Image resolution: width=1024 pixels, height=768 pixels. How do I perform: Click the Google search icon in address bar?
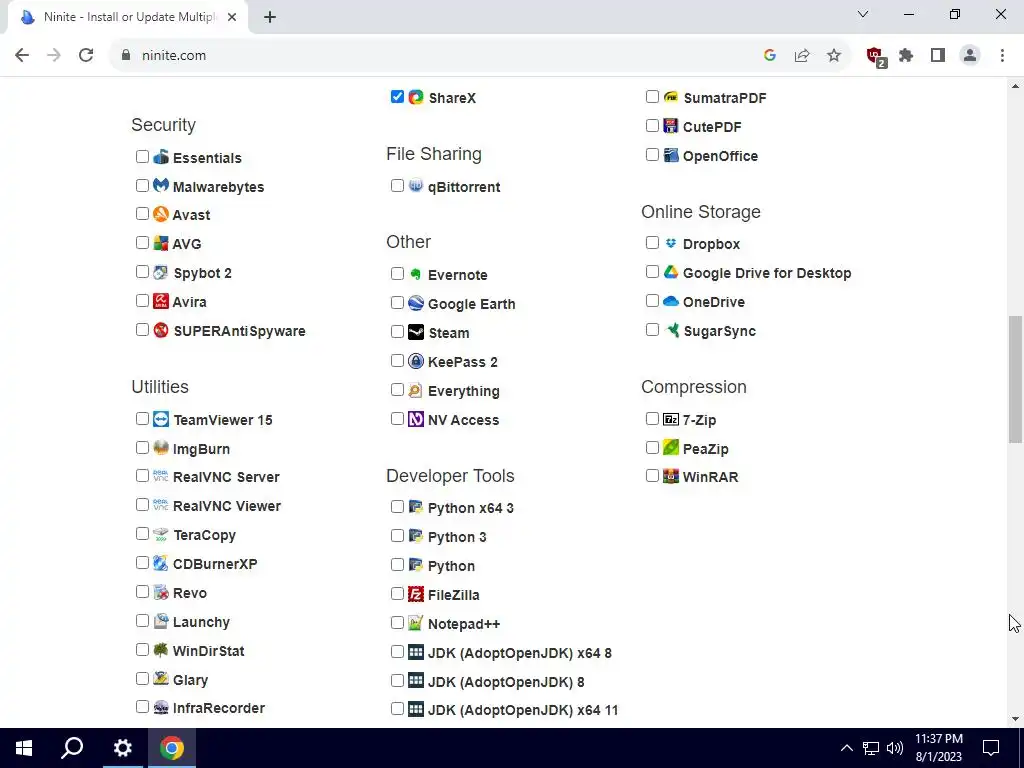770,56
